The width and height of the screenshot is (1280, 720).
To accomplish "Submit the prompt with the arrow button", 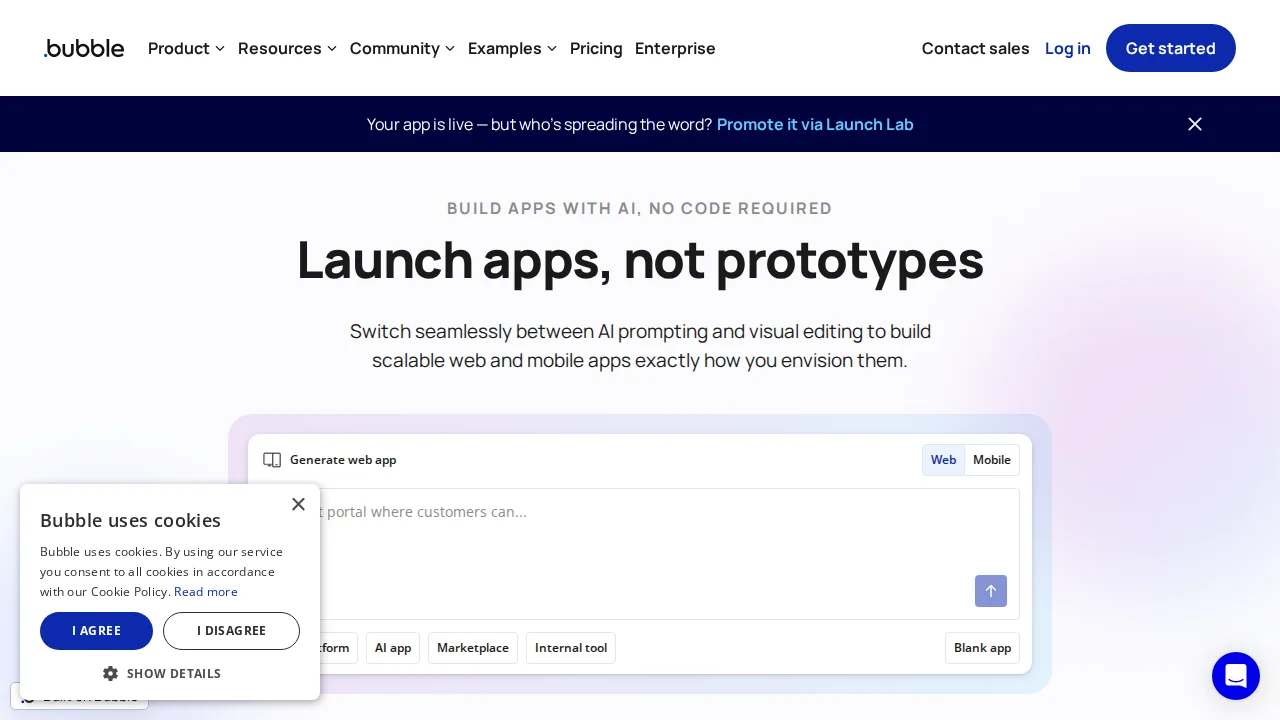I will coord(991,591).
